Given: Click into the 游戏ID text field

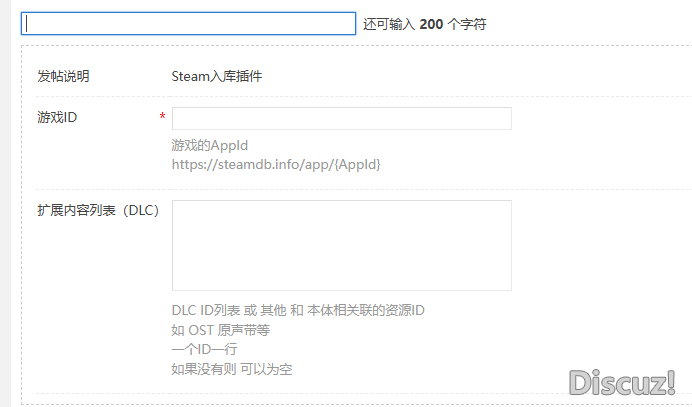Looking at the screenshot, I should tap(341, 118).
